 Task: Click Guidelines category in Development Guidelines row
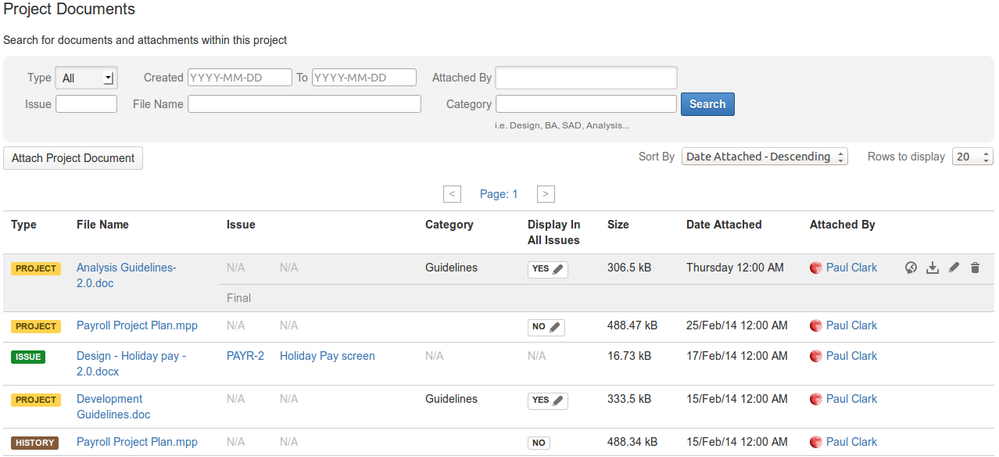point(451,400)
